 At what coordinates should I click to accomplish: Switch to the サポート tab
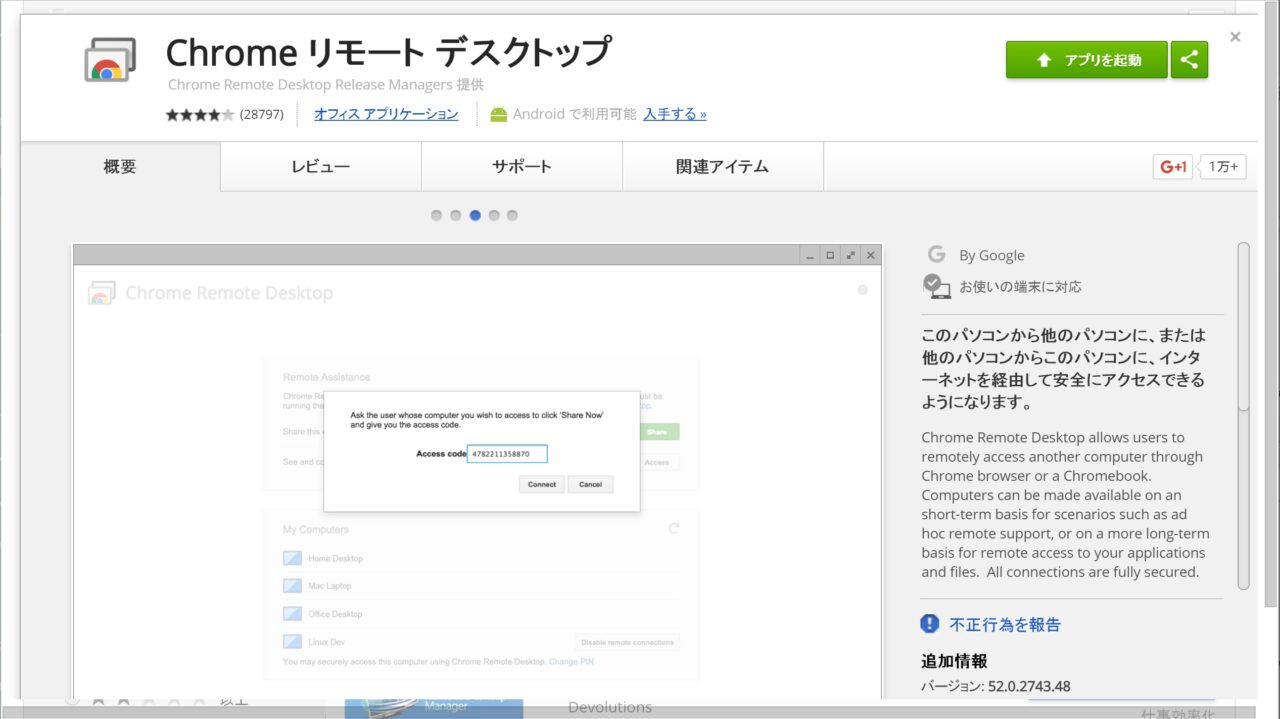click(x=521, y=167)
